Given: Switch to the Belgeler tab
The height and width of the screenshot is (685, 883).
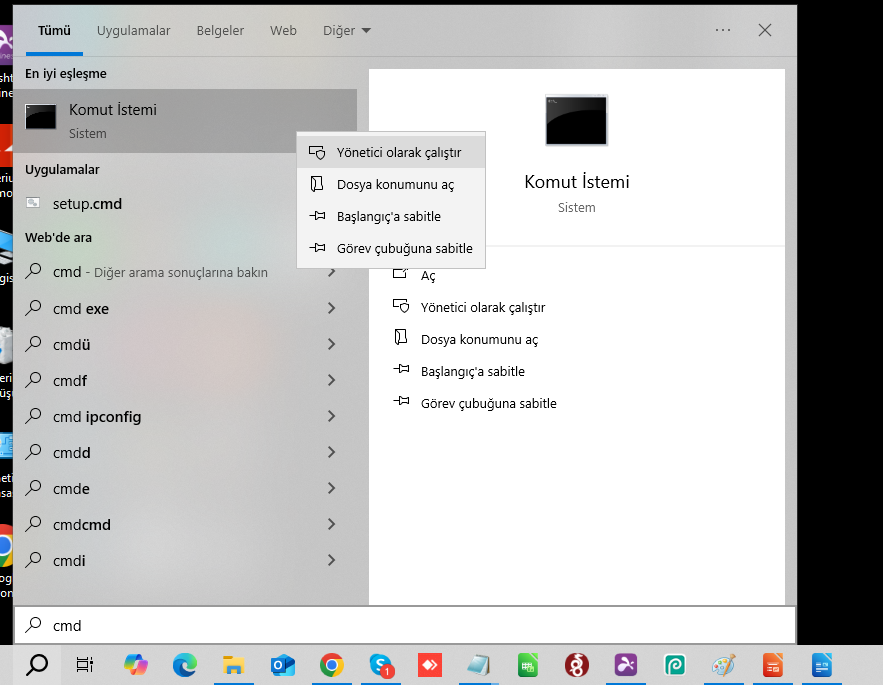Looking at the screenshot, I should tap(220, 30).
